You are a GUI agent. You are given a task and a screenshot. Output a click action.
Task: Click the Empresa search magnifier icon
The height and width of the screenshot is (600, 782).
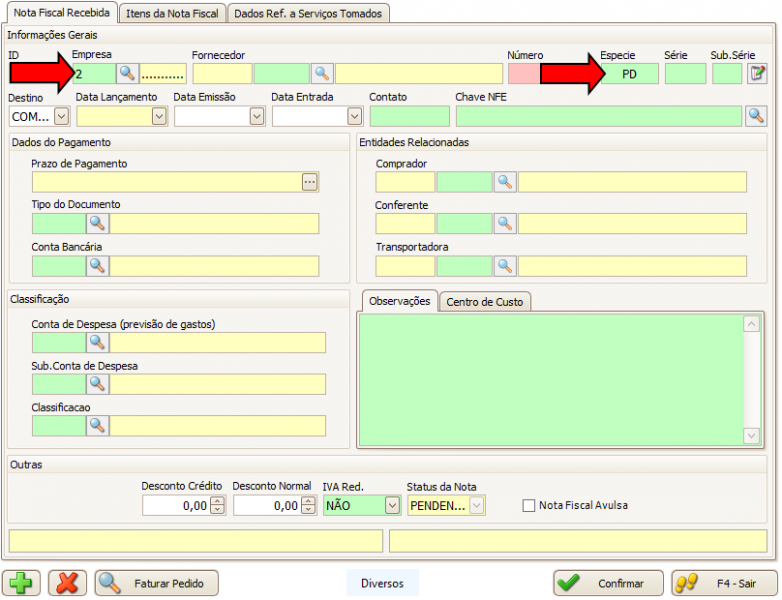click(127, 73)
